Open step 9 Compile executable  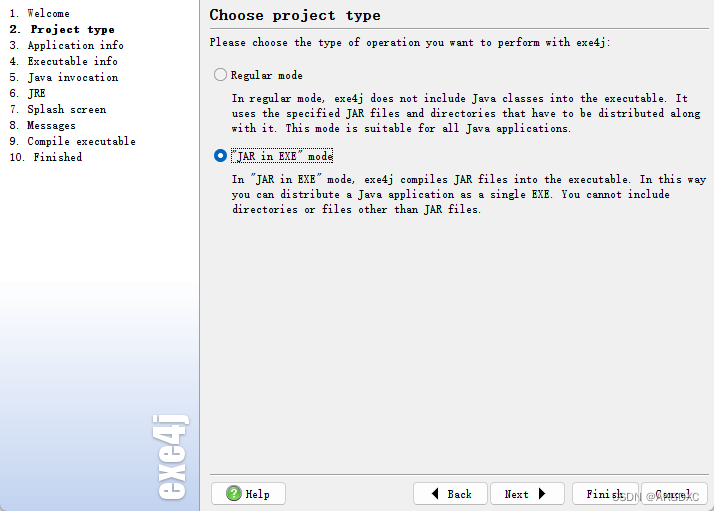[72, 141]
